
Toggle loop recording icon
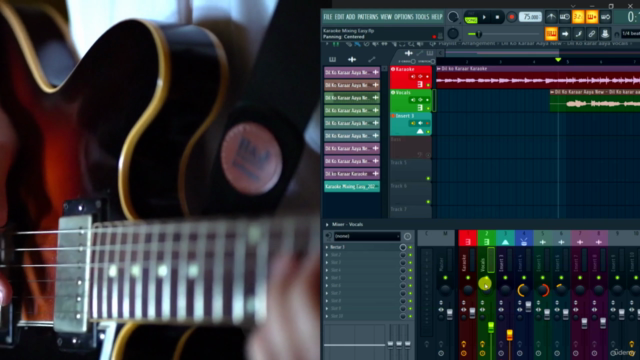pos(605,17)
